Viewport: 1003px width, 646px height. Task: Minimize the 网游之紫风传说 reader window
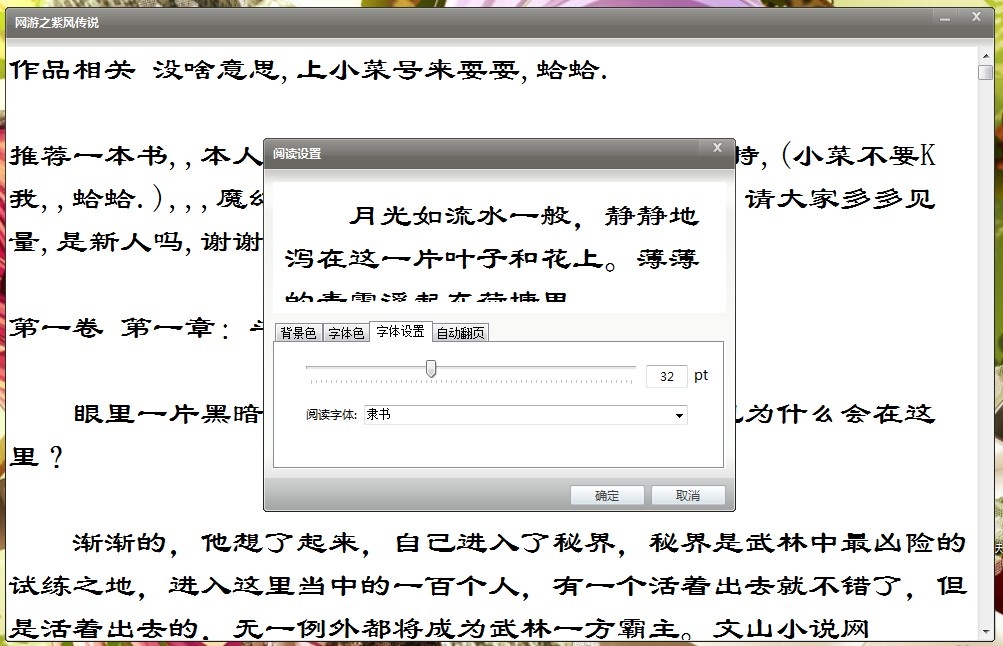click(x=943, y=17)
